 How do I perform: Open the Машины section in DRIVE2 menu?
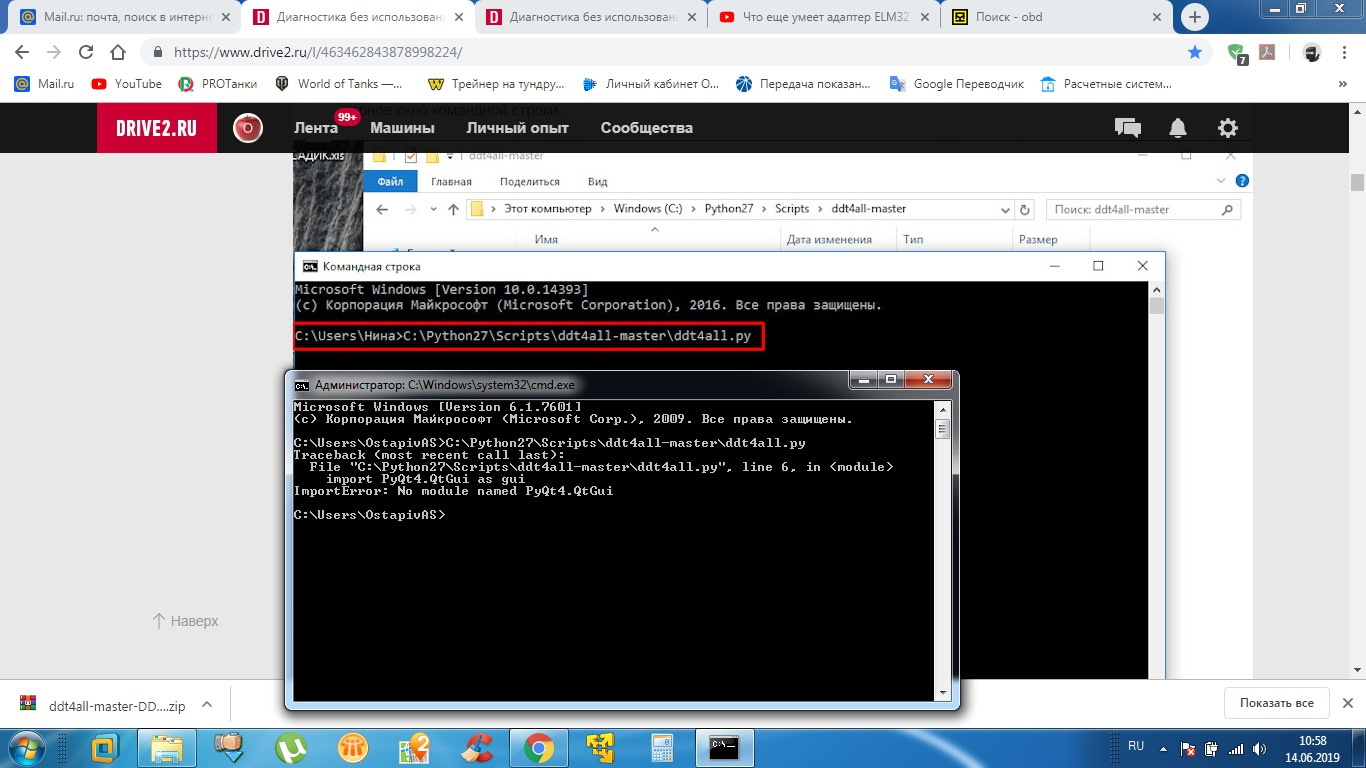402,128
